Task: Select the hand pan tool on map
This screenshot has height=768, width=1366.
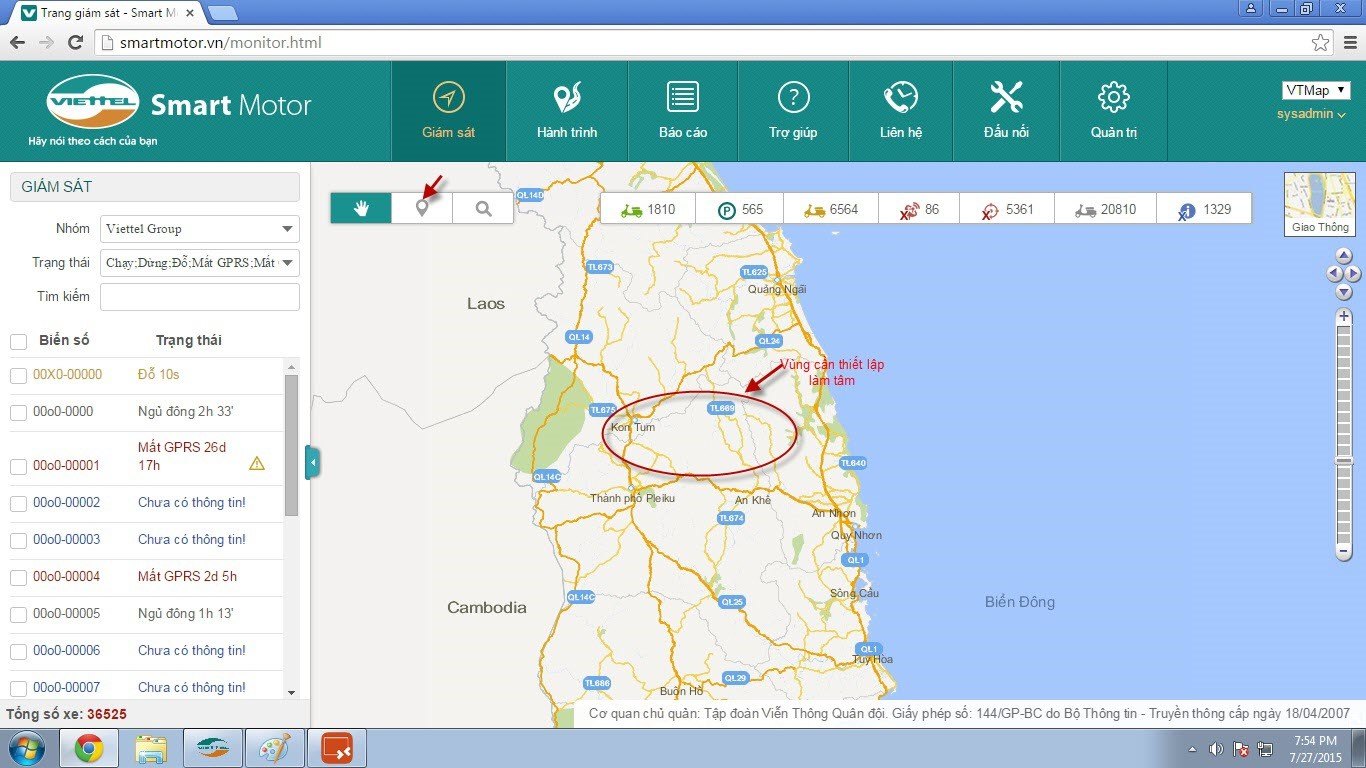Action: [x=361, y=208]
